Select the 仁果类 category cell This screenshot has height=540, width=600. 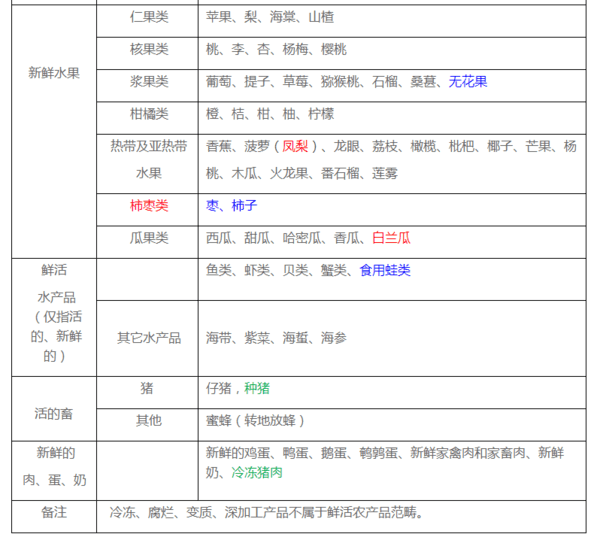[149, 18]
